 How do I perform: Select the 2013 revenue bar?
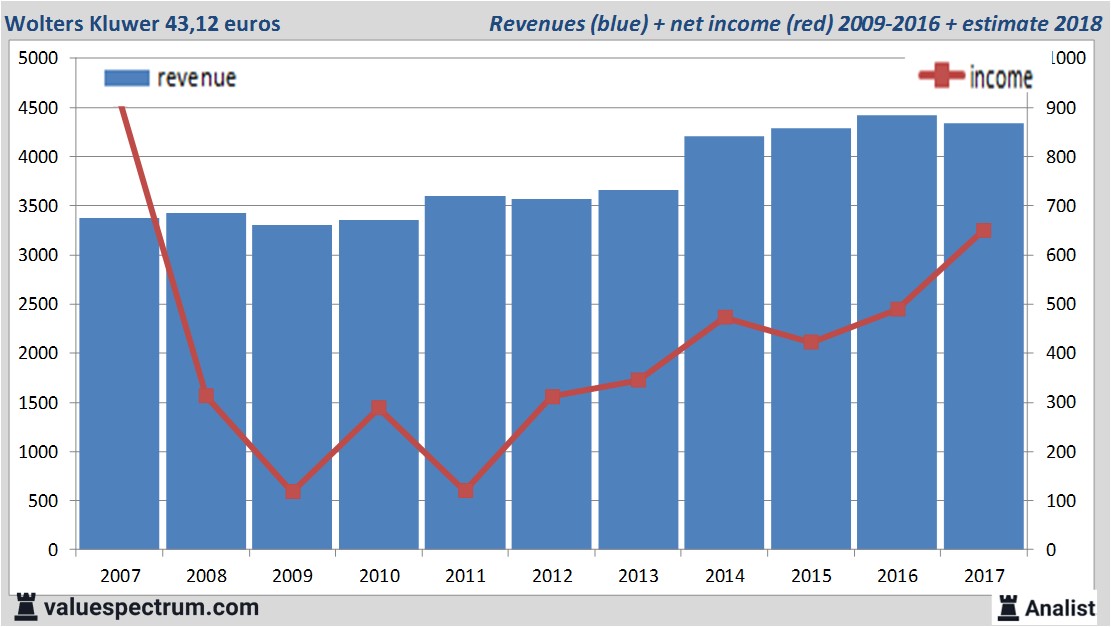(x=638, y=369)
